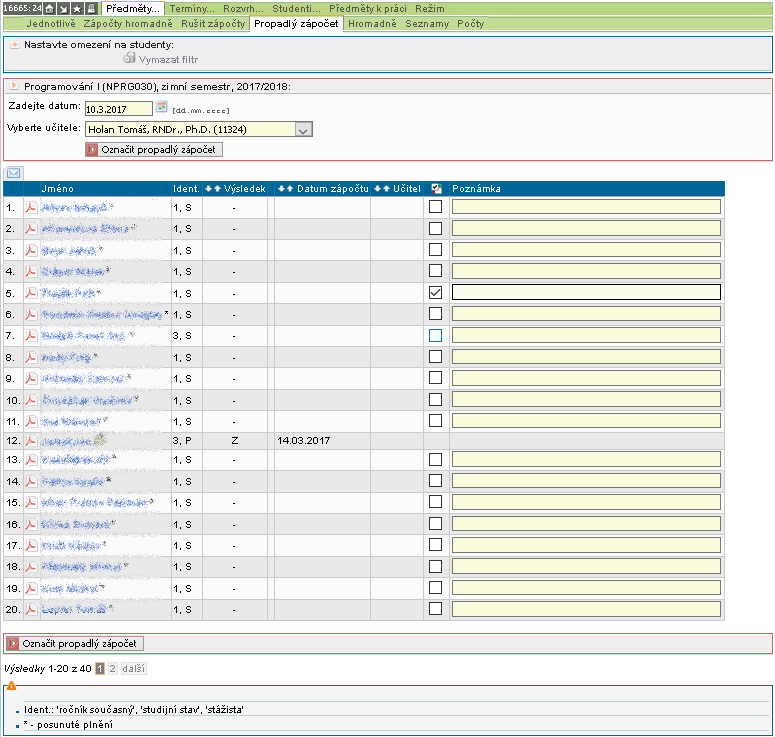
Task: Click the Vymazat filtr eraser icon
Action: coord(129,59)
